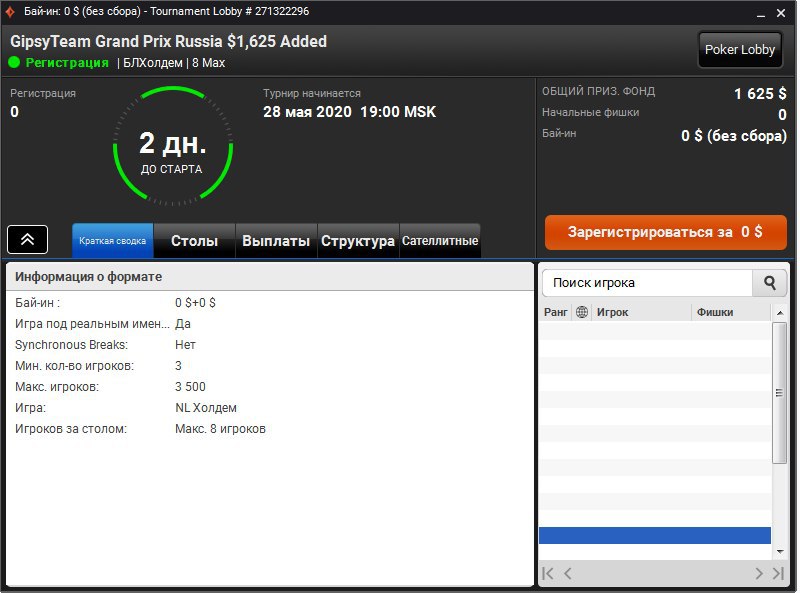Image resolution: width=800 pixels, height=593 pixels.
Task: Click the player list scrollbar thumb
Action: [x=779, y=393]
